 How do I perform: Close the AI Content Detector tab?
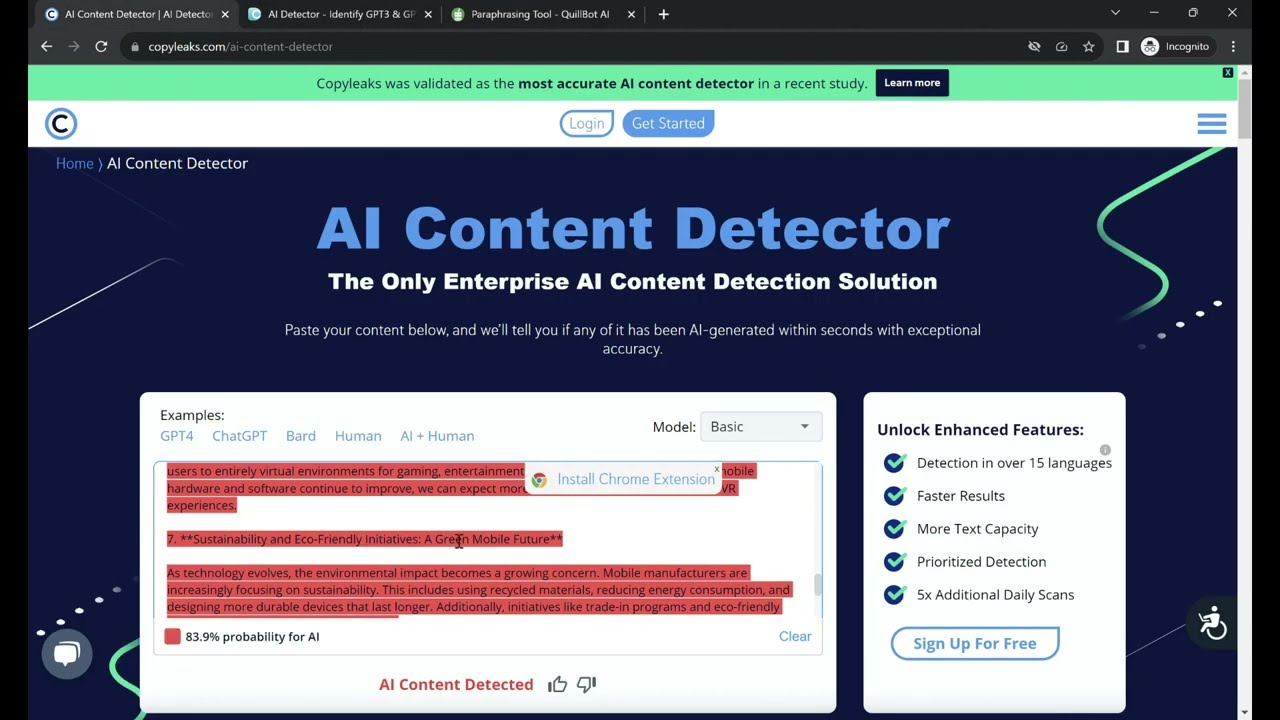[225, 14]
